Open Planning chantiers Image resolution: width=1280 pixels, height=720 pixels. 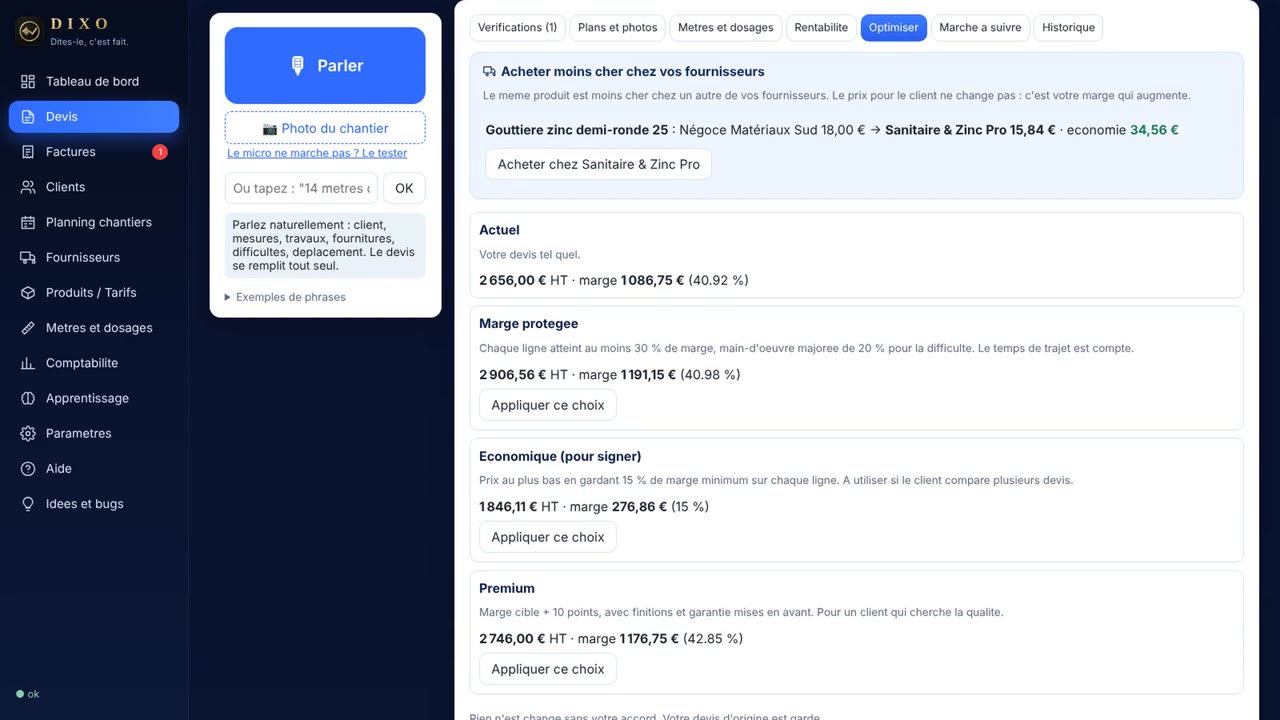click(94, 222)
